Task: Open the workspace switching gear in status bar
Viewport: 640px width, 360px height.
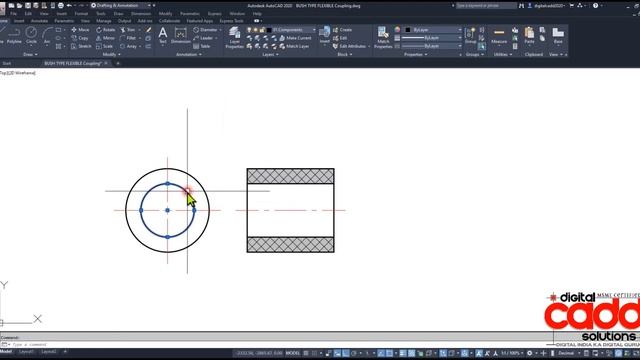Action: click(x=529, y=353)
